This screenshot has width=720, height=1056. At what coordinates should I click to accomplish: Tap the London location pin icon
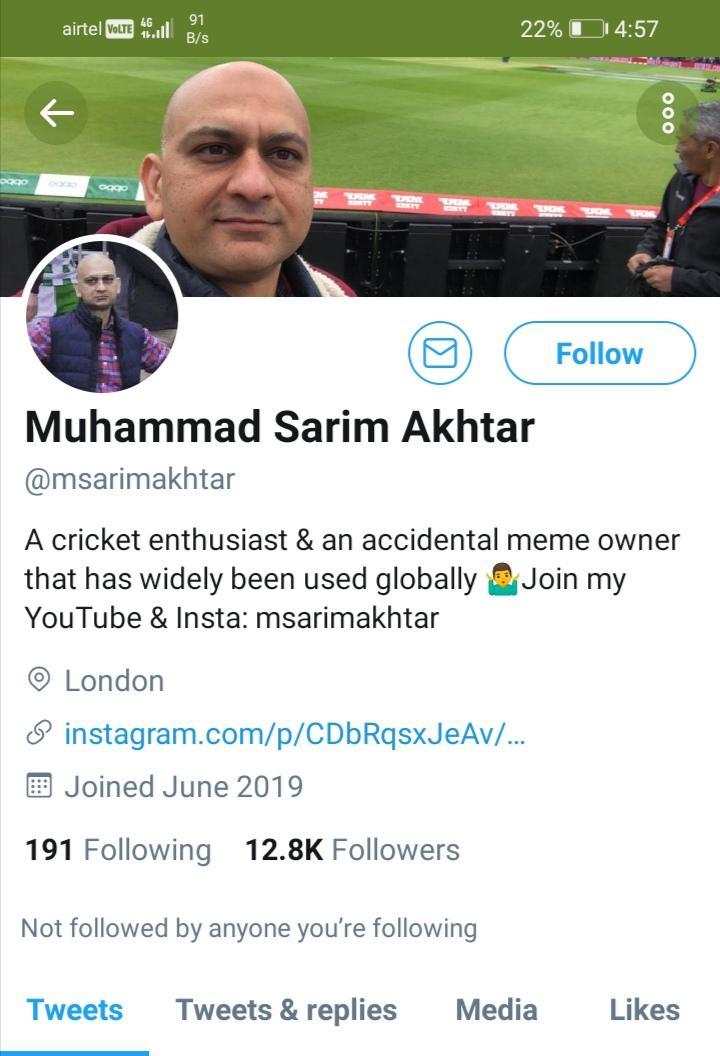tap(39, 681)
